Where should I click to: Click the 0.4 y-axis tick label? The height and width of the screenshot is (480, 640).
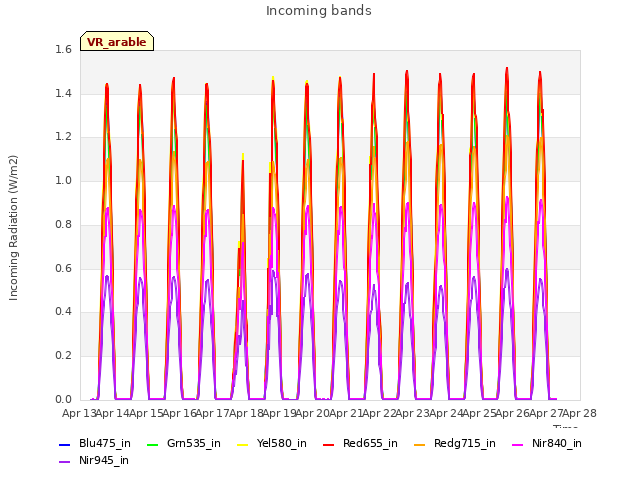tap(63, 312)
